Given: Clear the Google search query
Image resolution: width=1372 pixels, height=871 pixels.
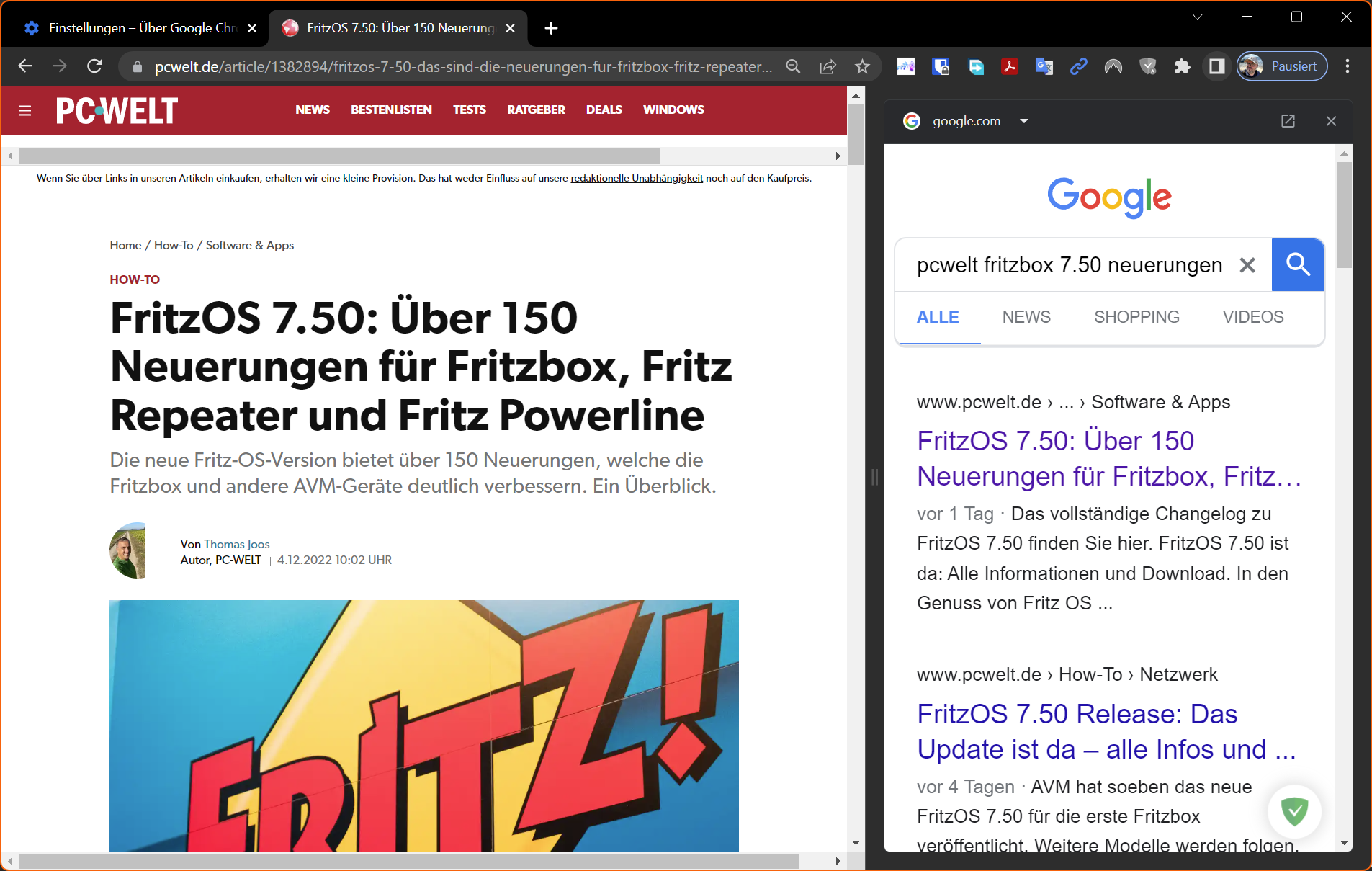Looking at the screenshot, I should click(x=1247, y=265).
